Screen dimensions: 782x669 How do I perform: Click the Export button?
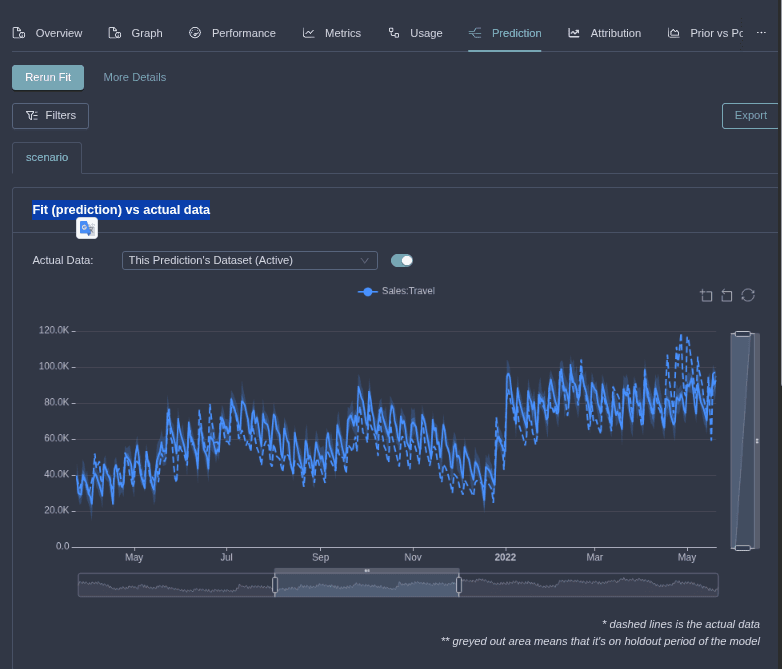click(x=750, y=116)
